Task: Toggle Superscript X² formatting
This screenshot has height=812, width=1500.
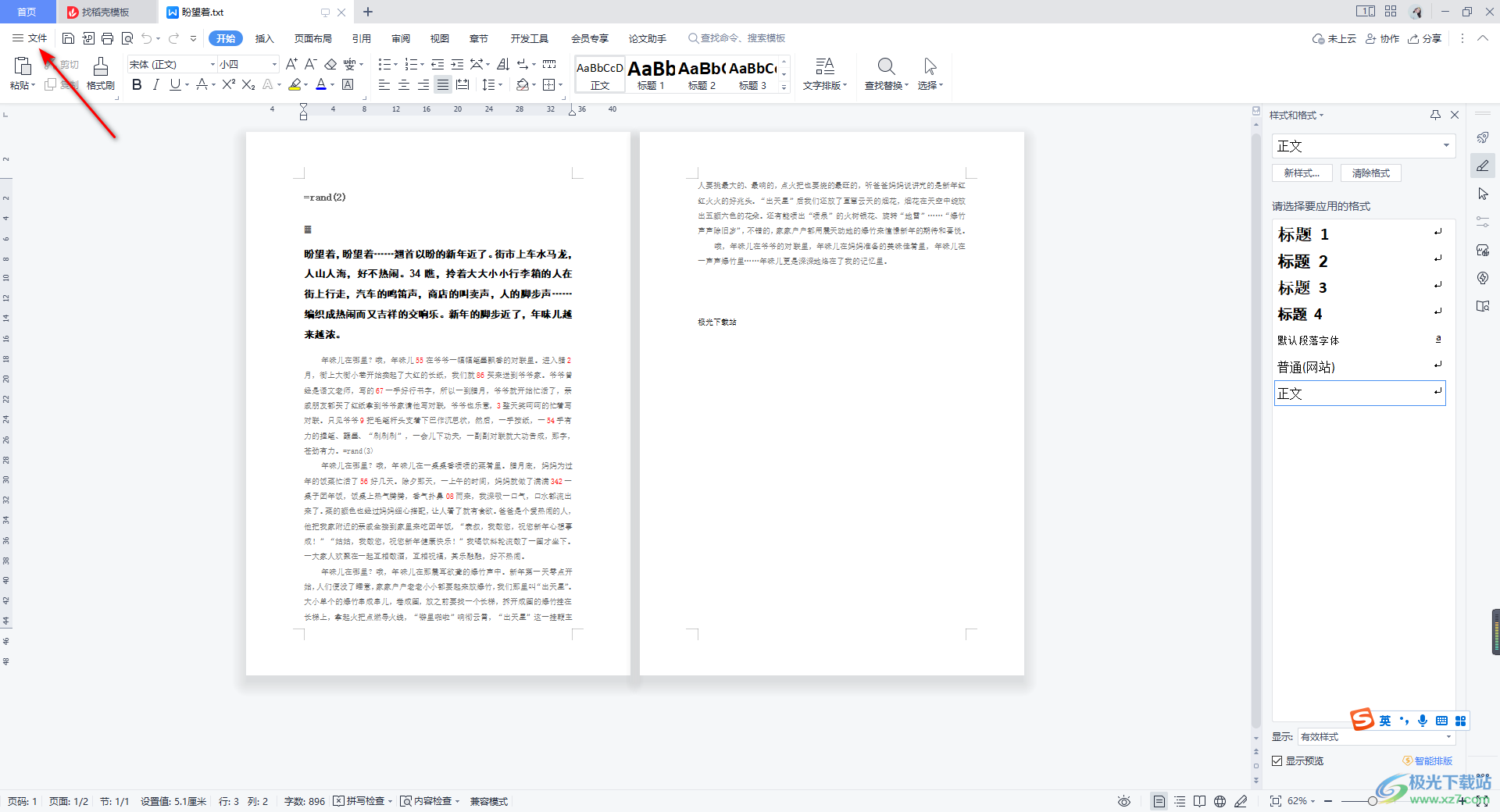Action: click(x=228, y=84)
